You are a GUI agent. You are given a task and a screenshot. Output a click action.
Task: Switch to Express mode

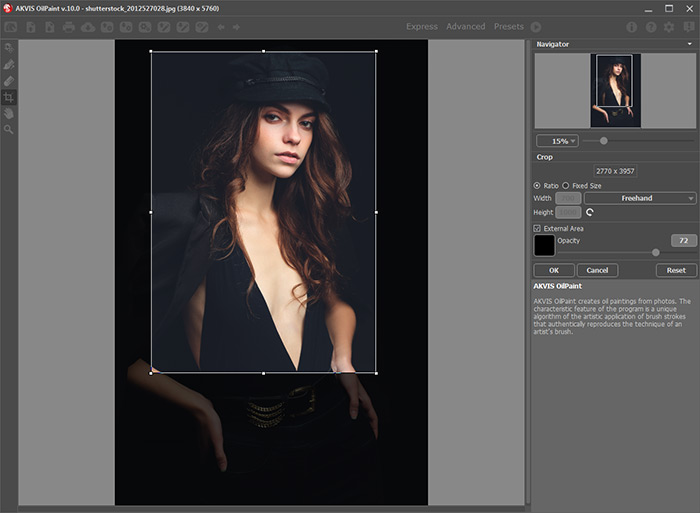(x=422, y=27)
